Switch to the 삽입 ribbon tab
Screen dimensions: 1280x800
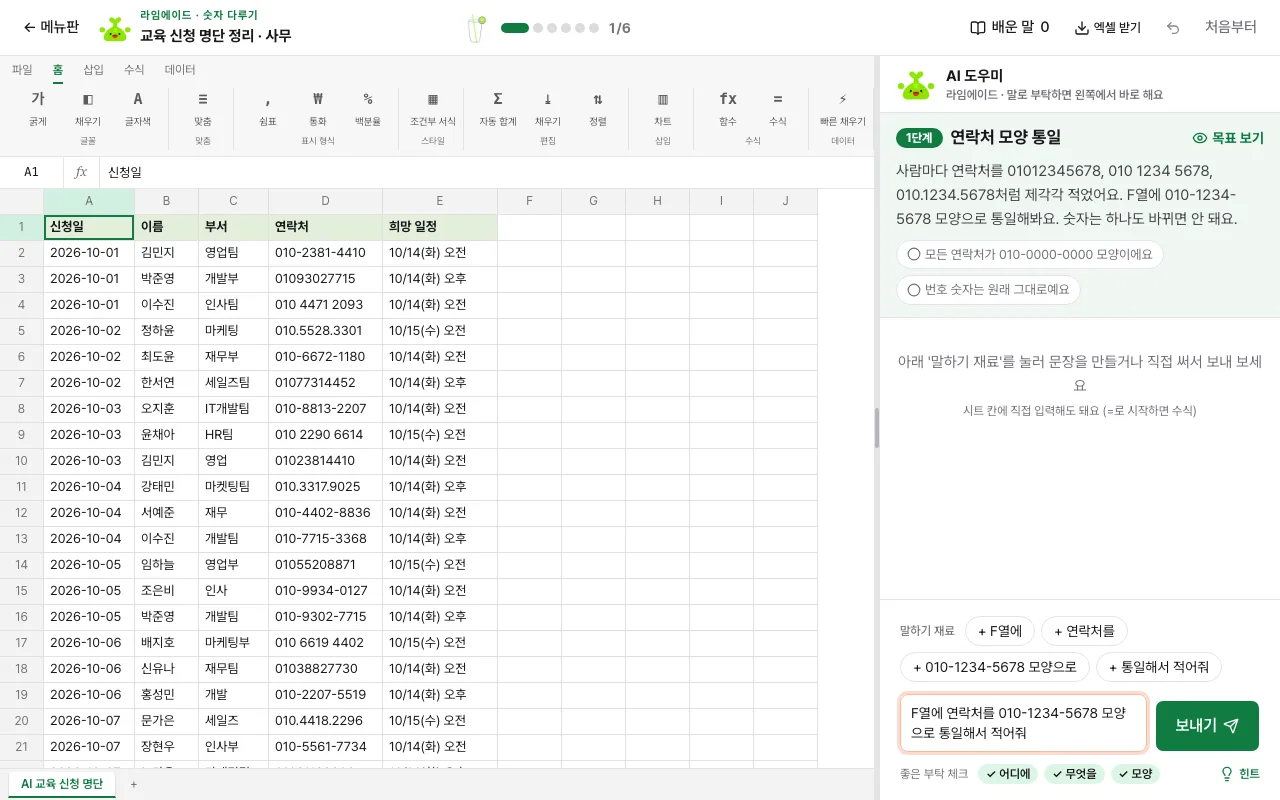click(x=93, y=70)
